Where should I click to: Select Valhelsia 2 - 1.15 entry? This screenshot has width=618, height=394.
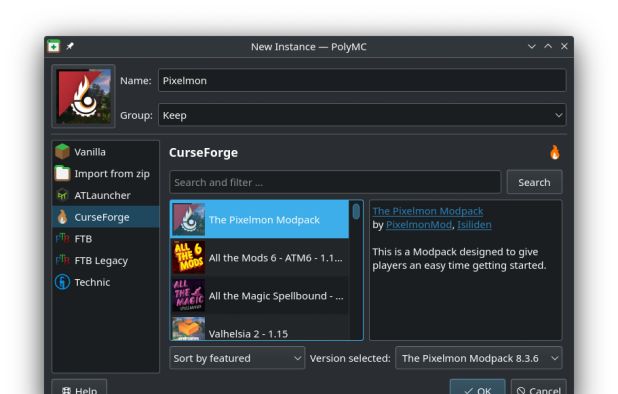click(260, 328)
